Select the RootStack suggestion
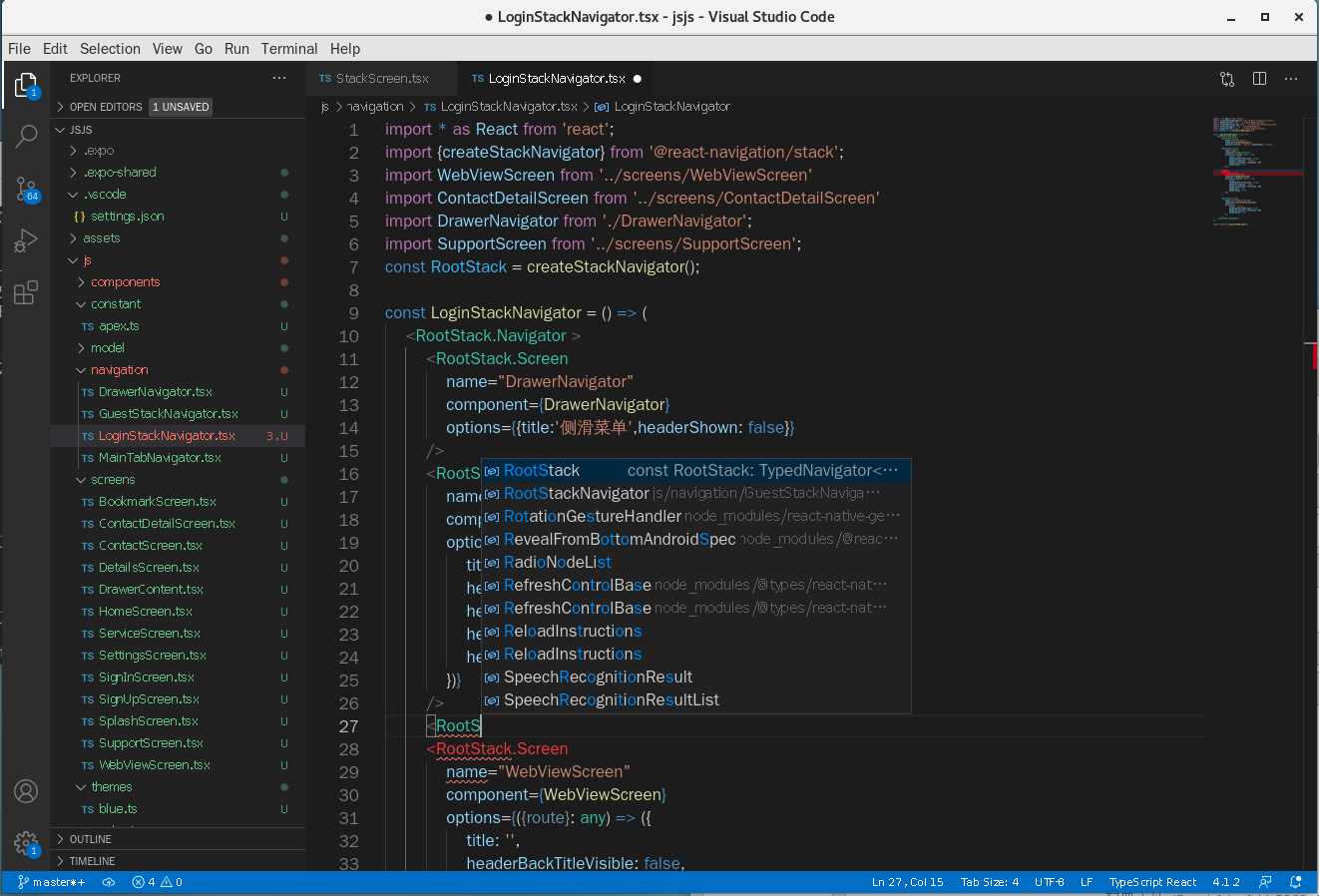 [696, 471]
